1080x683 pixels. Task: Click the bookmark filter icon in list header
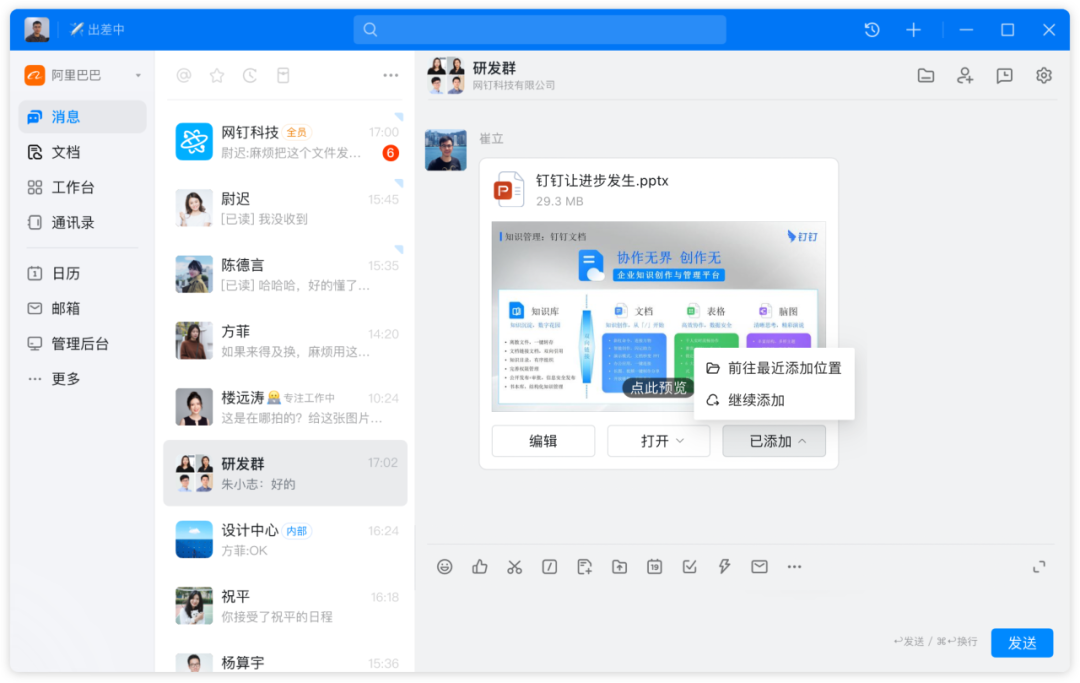(283, 75)
